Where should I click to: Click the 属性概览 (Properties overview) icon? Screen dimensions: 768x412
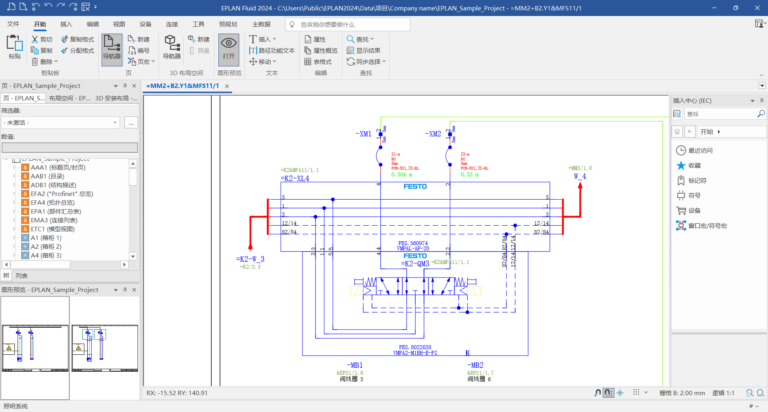pyautogui.click(x=308, y=50)
